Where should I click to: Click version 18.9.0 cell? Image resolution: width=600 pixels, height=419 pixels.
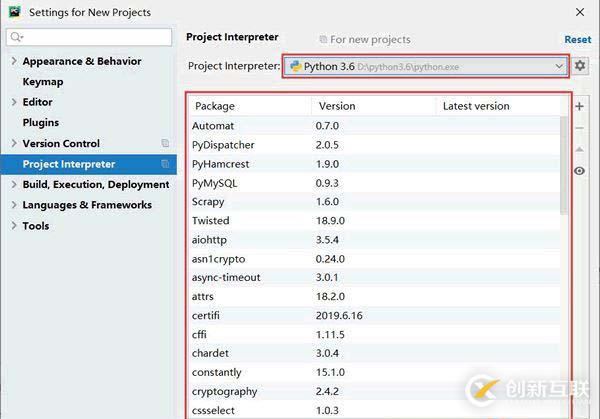pyautogui.click(x=330, y=221)
